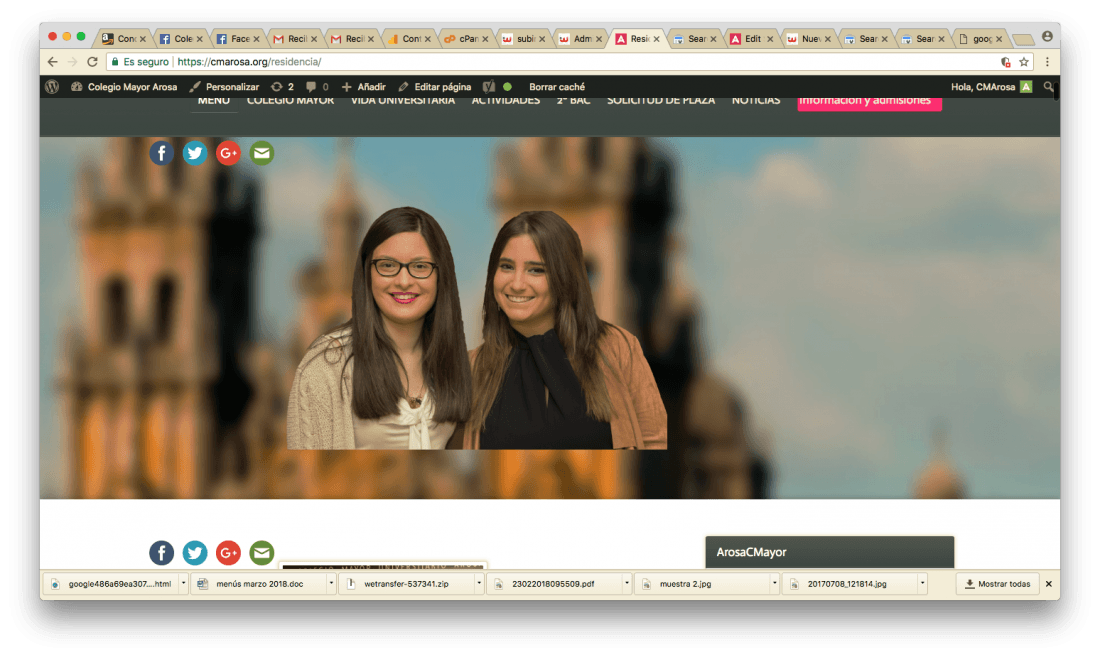
Task: Switch to the first Facebook Cole tab
Action: [x=179, y=39]
